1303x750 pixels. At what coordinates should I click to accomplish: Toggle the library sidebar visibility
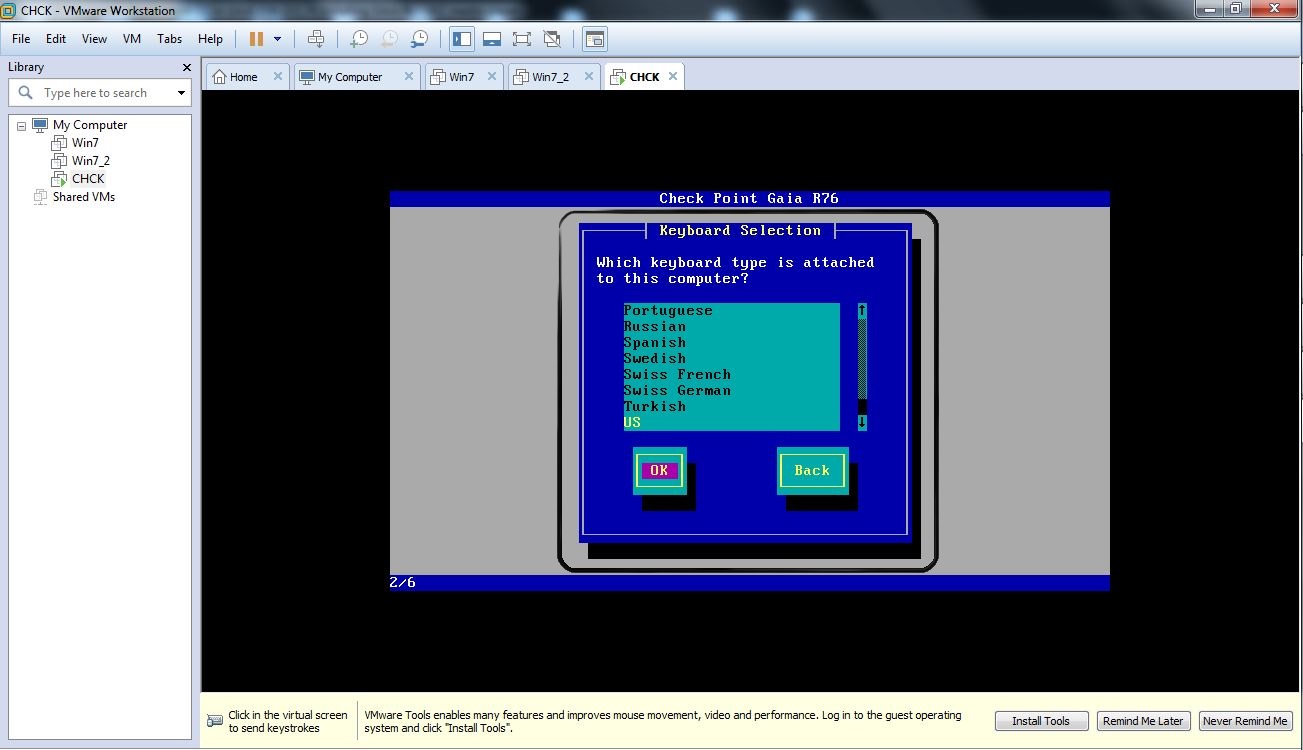[x=462, y=39]
